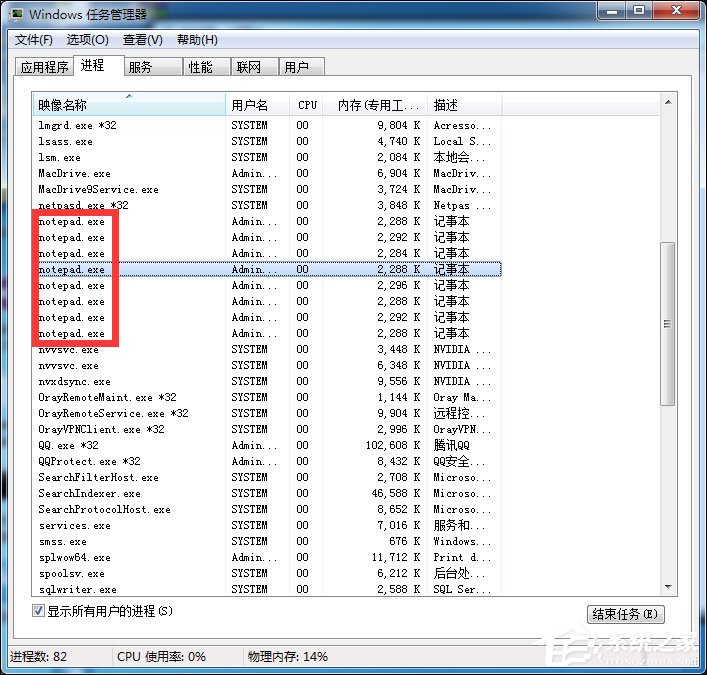Select the sqlwriter.exe process

[267, 589]
